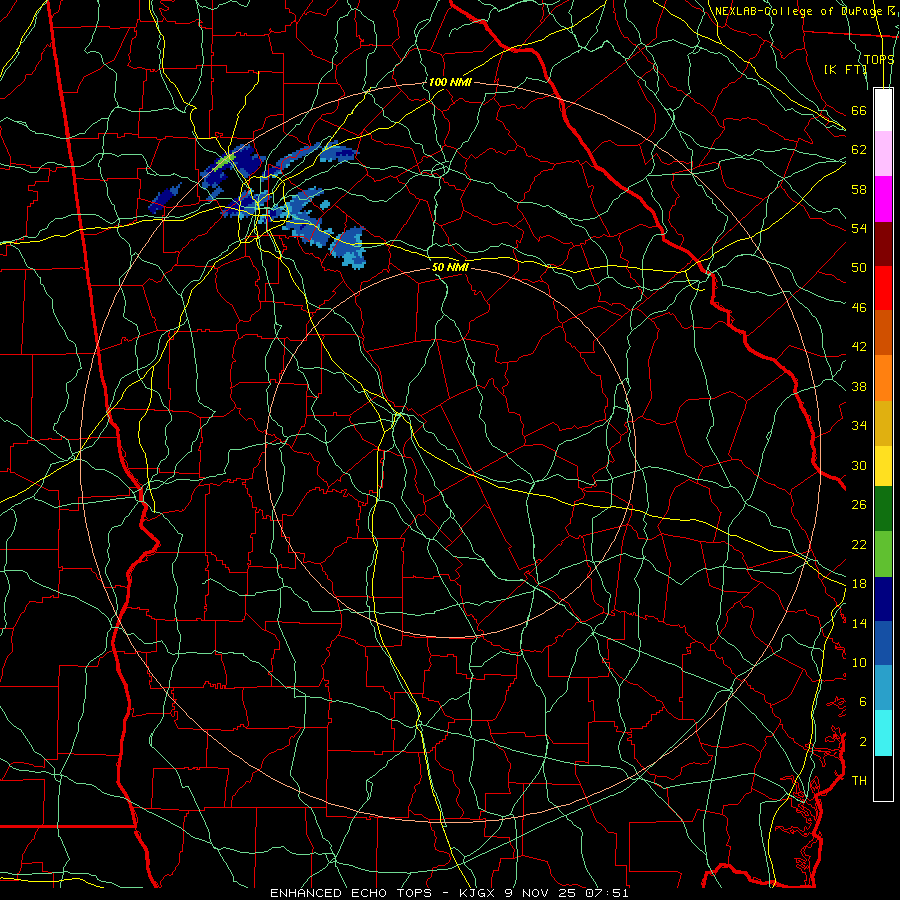Click the white swatch in the tops legend
This screenshot has height=900, width=900.
(x=883, y=110)
